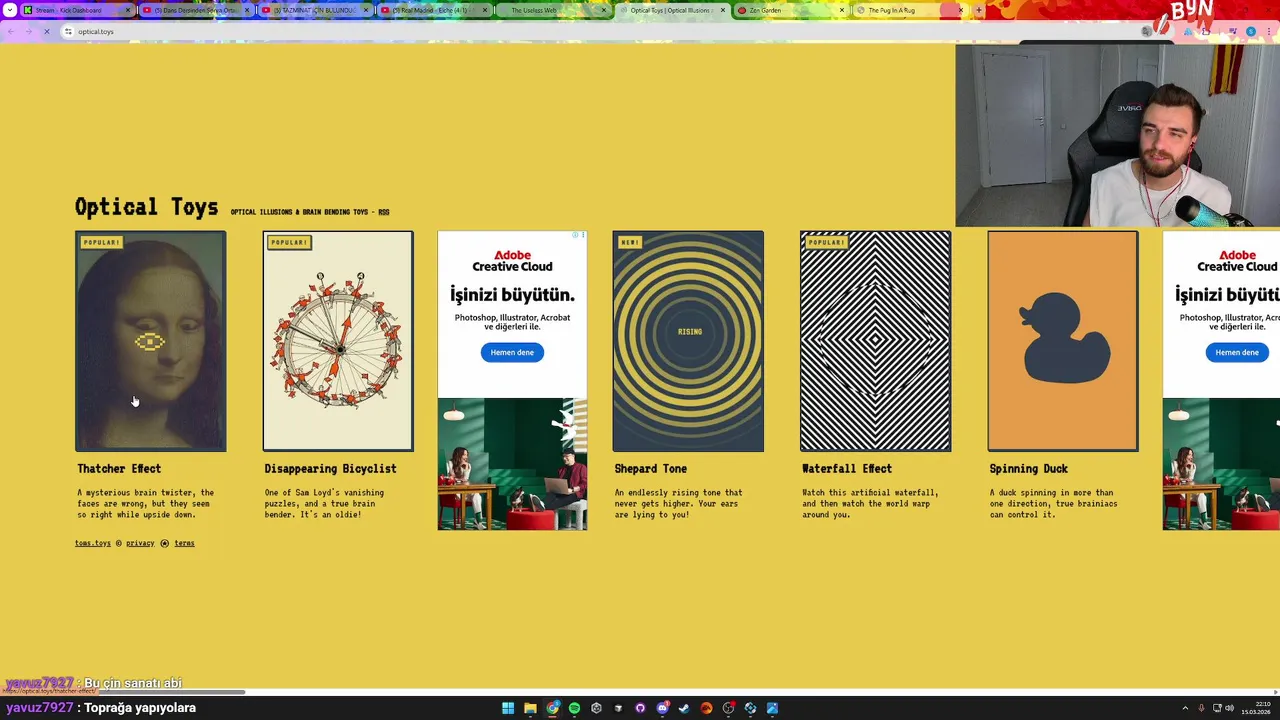This screenshot has height=720, width=1280.
Task: Open the Chrome profile avatar
Action: [1250, 31]
